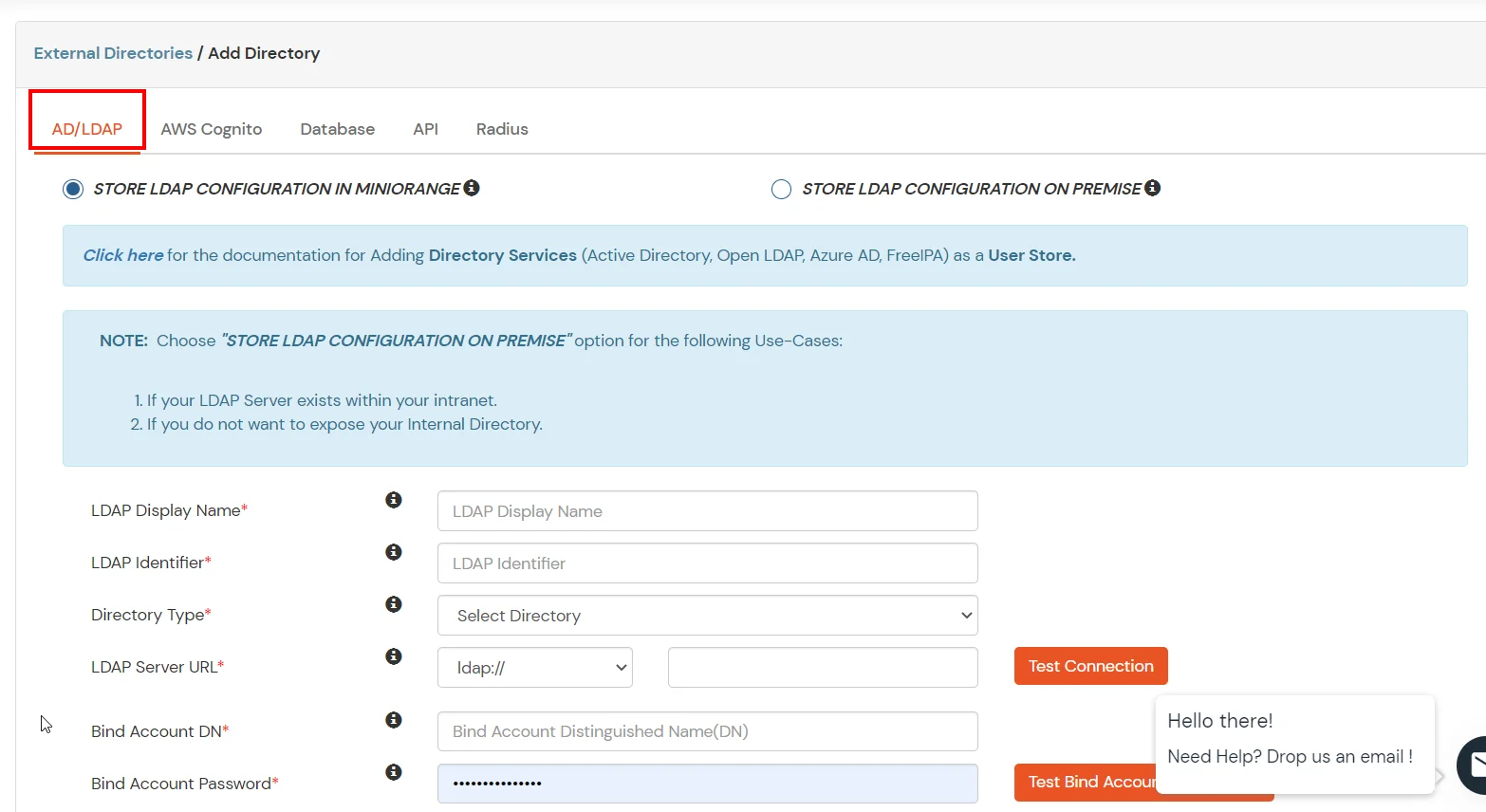The image size is (1486, 812).
Task: Click info icon beside MINIORANGE configuration option
Action: pos(472,188)
